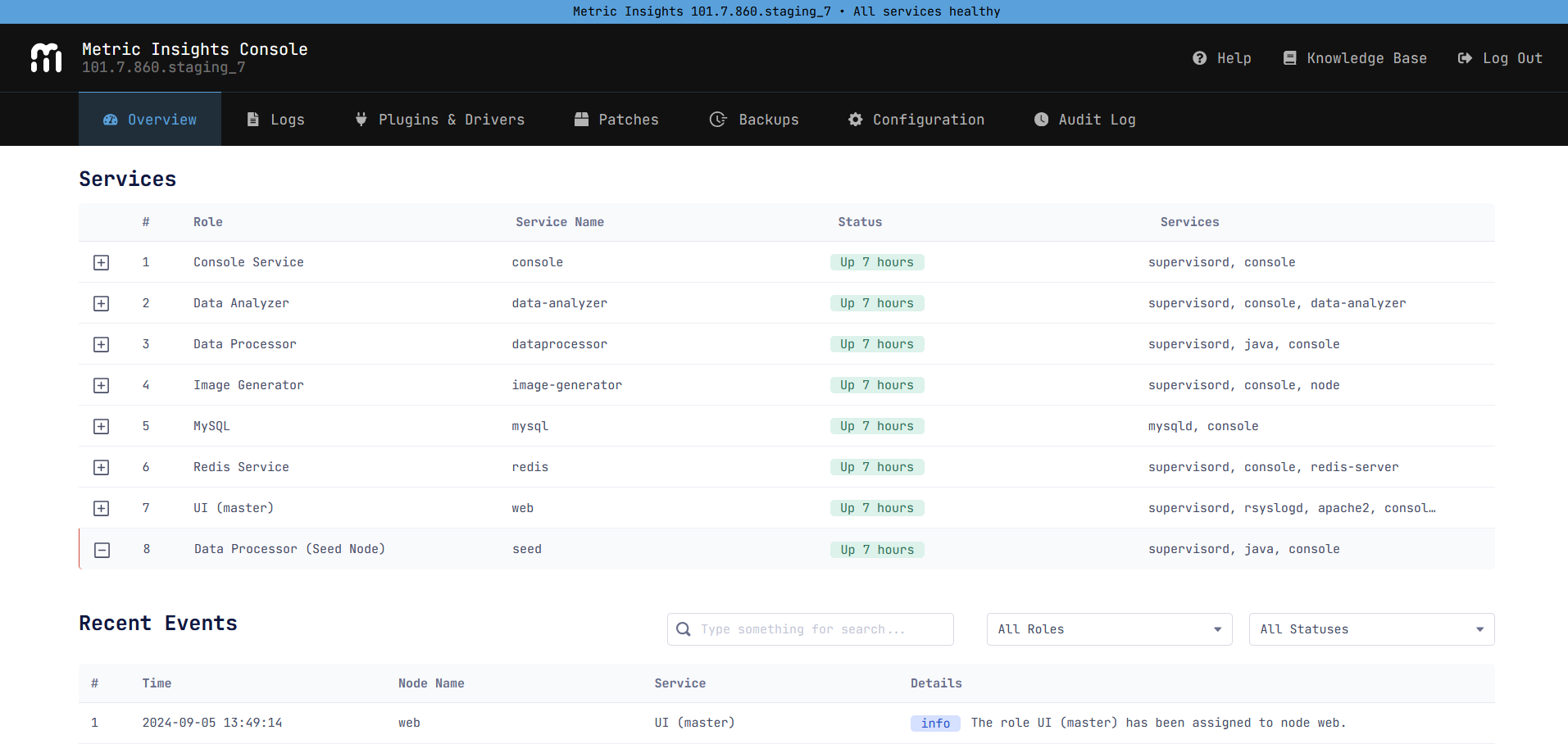
Task: Click the Help question mark icon
Action: pyautogui.click(x=1199, y=58)
